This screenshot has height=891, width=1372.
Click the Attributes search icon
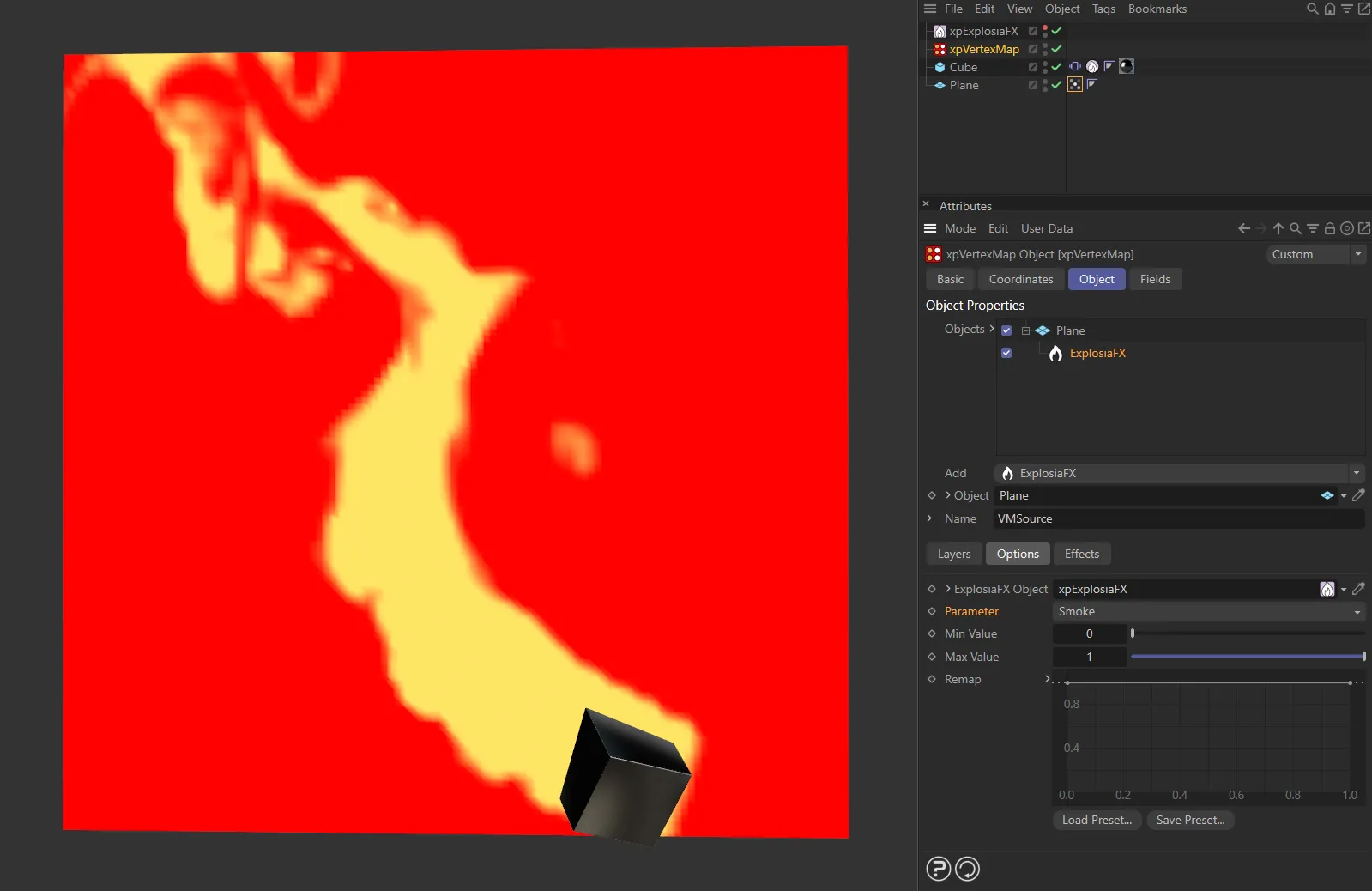[x=1296, y=228]
